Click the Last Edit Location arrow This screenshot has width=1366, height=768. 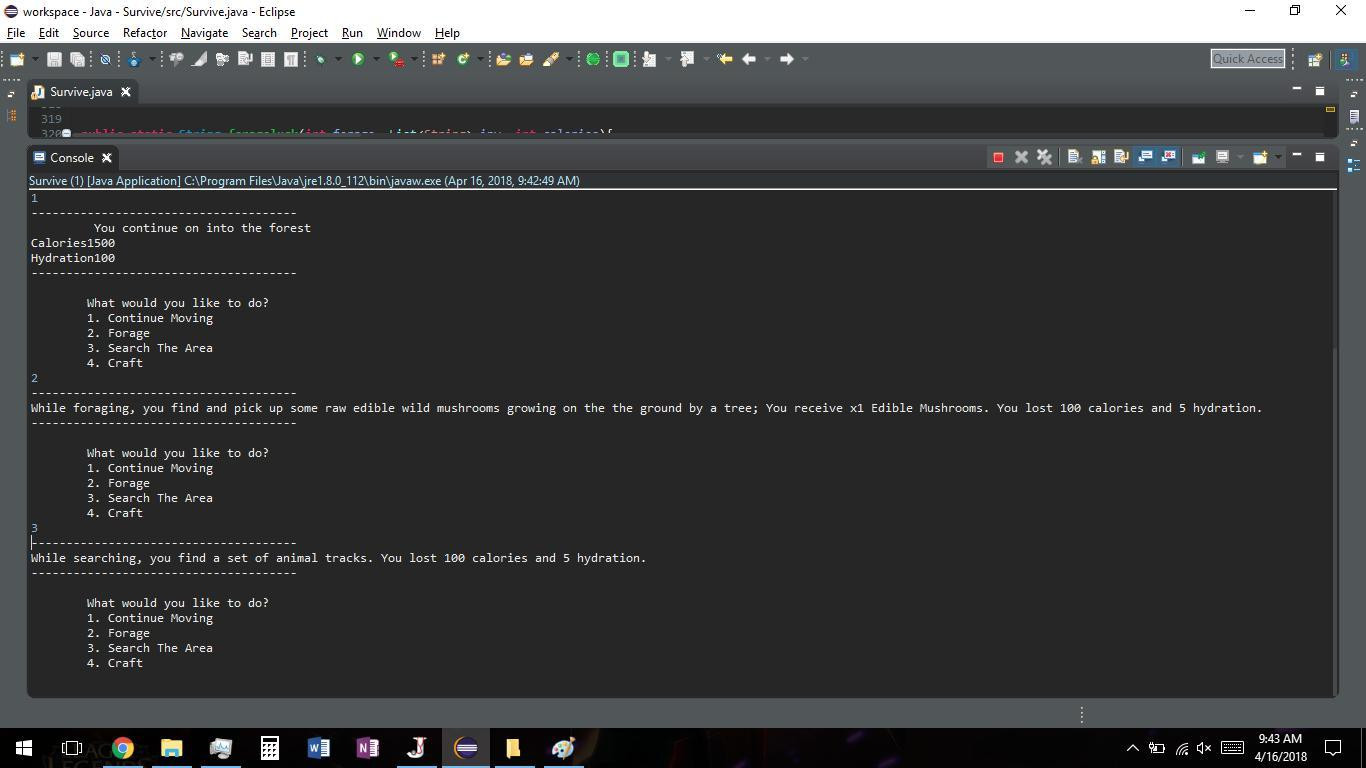point(725,59)
